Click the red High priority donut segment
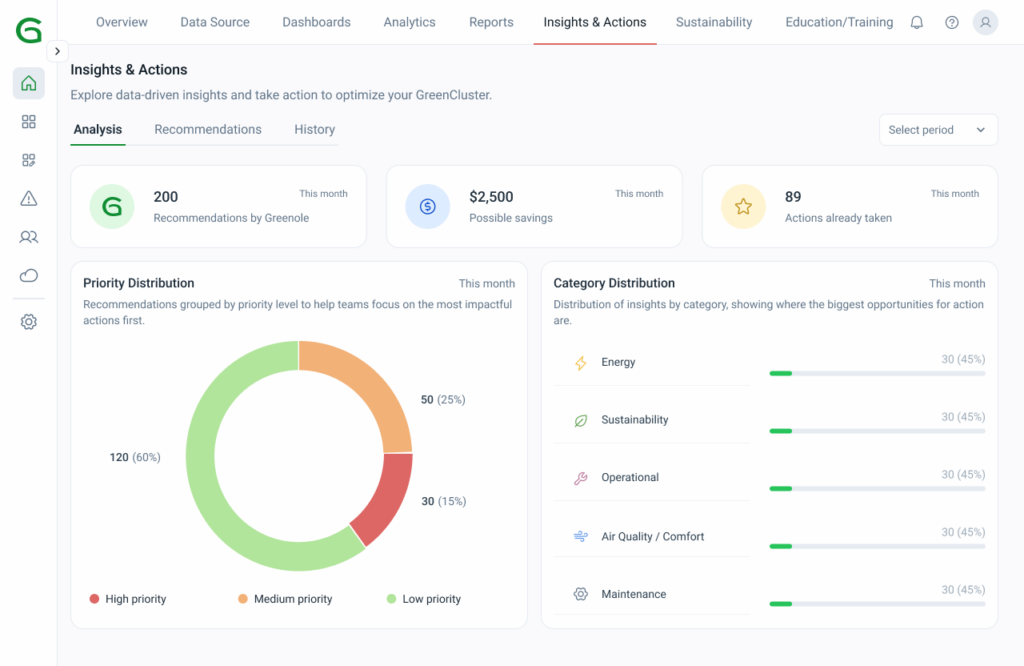This screenshot has width=1024, height=666. point(385,498)
